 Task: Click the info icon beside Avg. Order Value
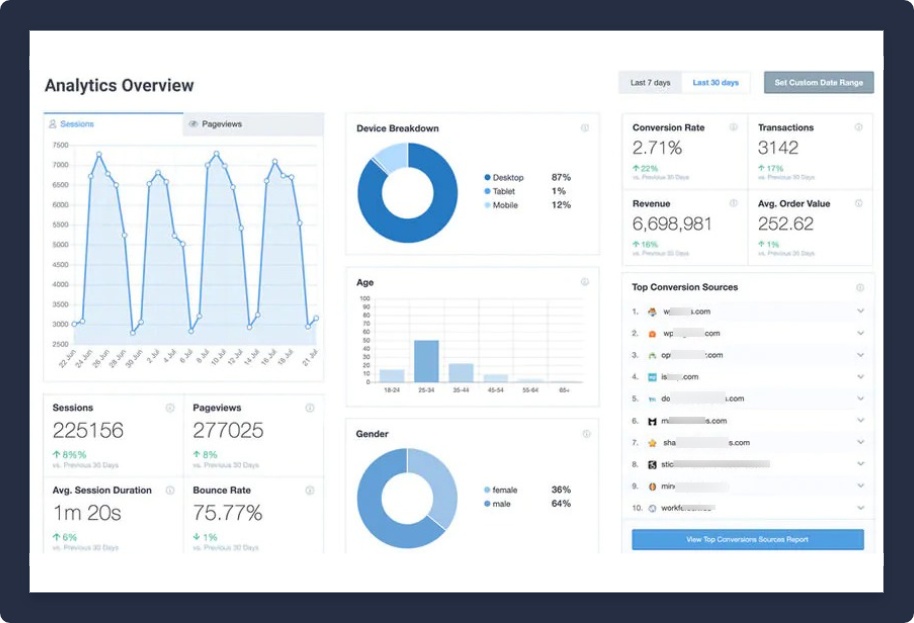(x=859, y=203)
